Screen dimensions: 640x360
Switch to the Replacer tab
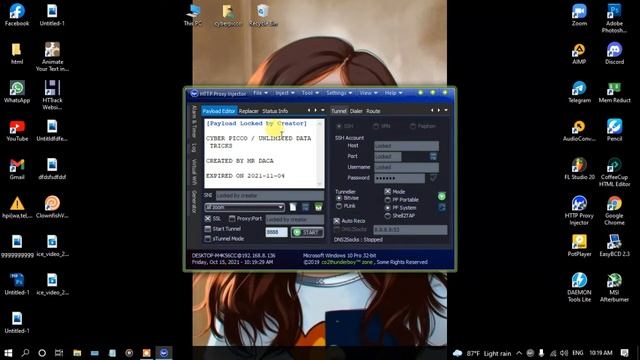point(249,111)
